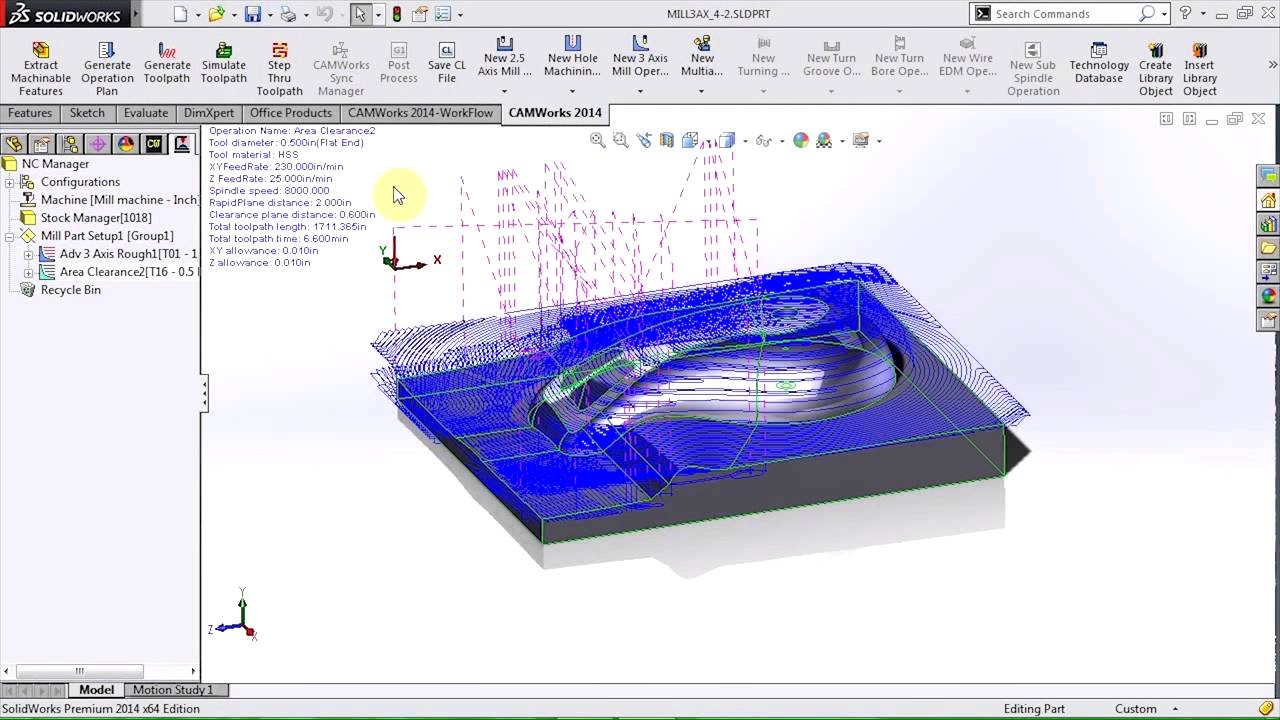Create a new document
The width and height of the screenshot is (1280, 720).
180,14
